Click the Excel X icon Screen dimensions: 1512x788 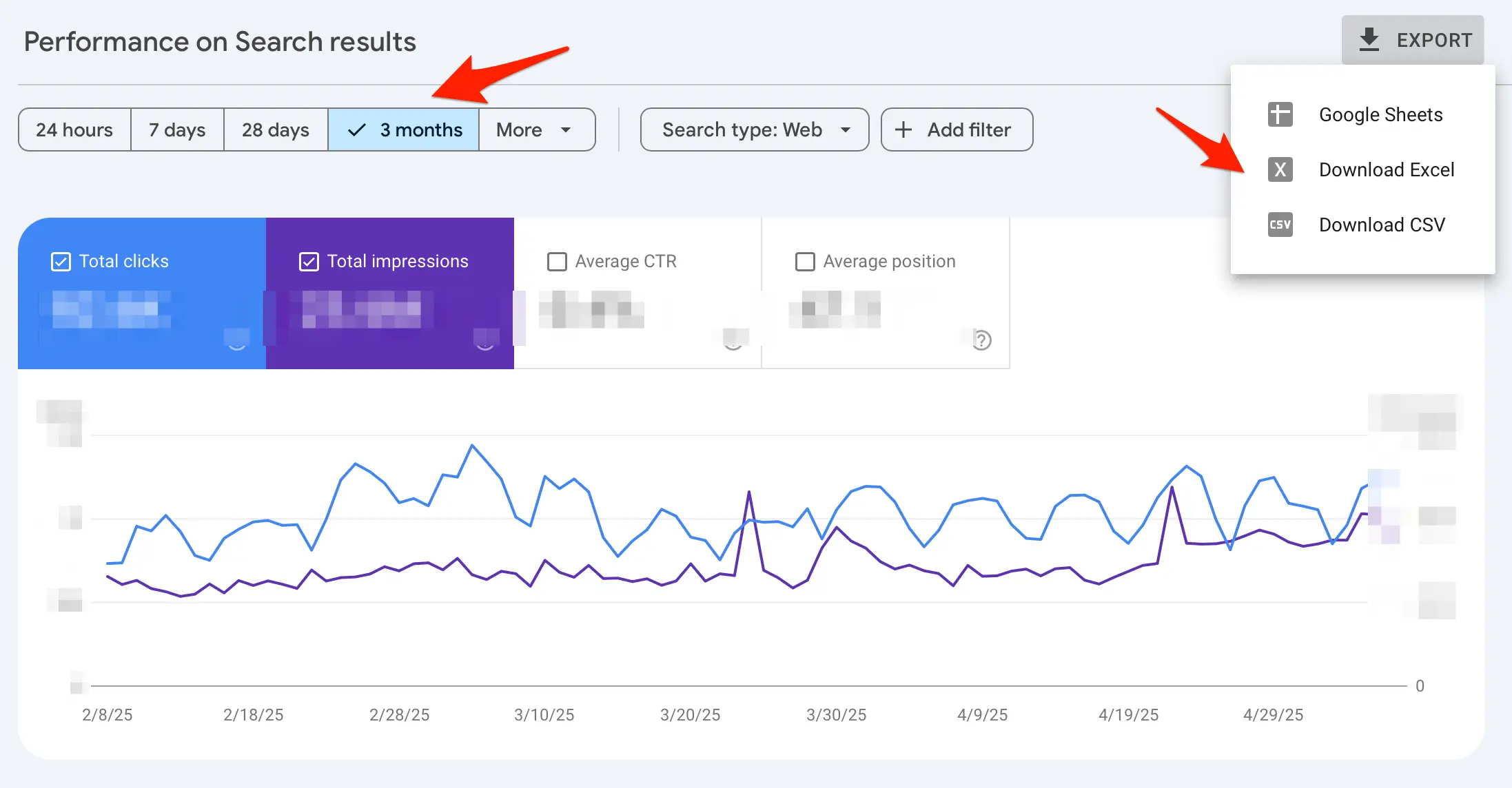(1280, 169)
